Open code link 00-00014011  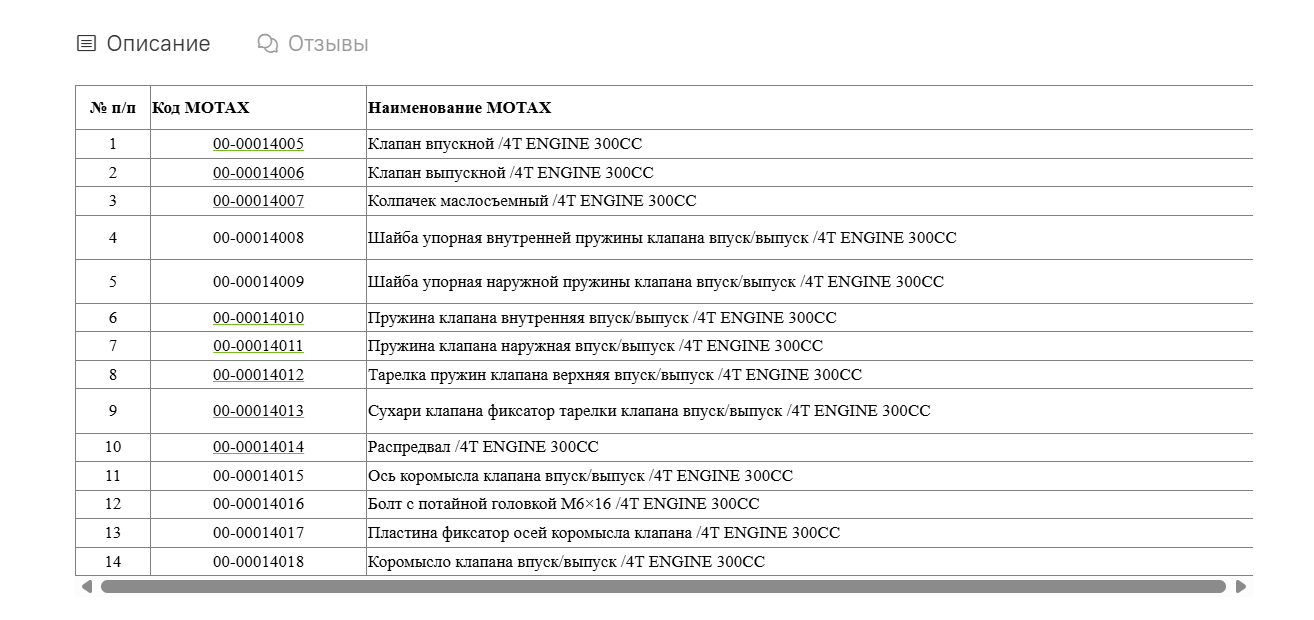point(258,346)
